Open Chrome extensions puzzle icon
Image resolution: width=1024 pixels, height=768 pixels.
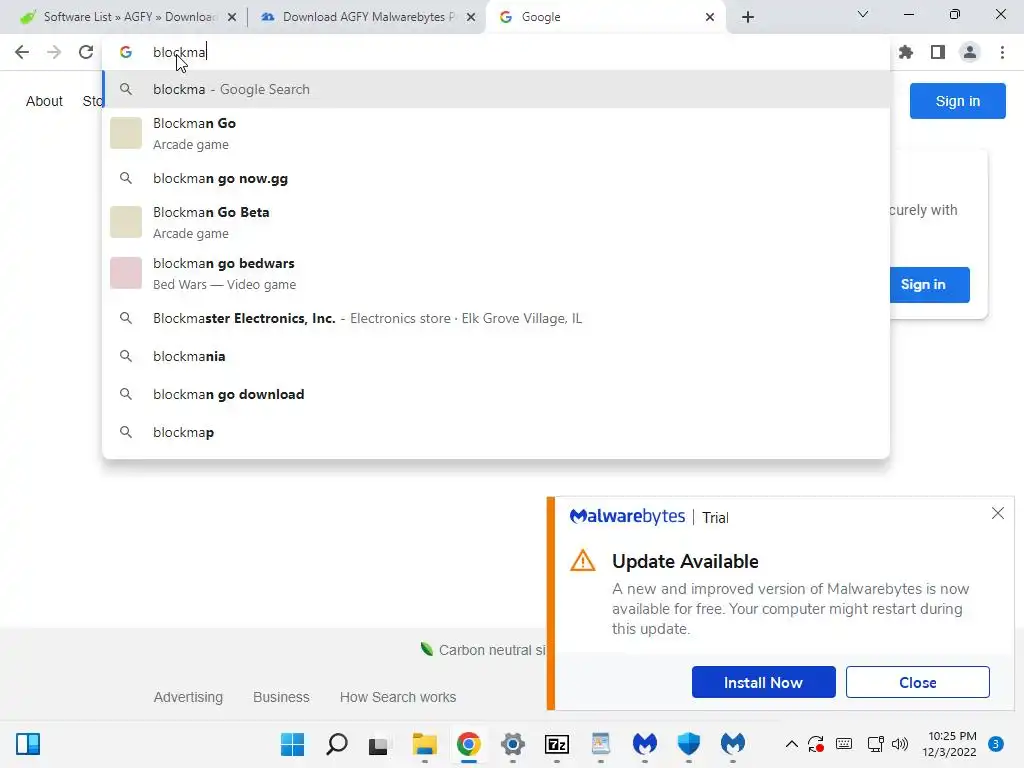point(906,52)
